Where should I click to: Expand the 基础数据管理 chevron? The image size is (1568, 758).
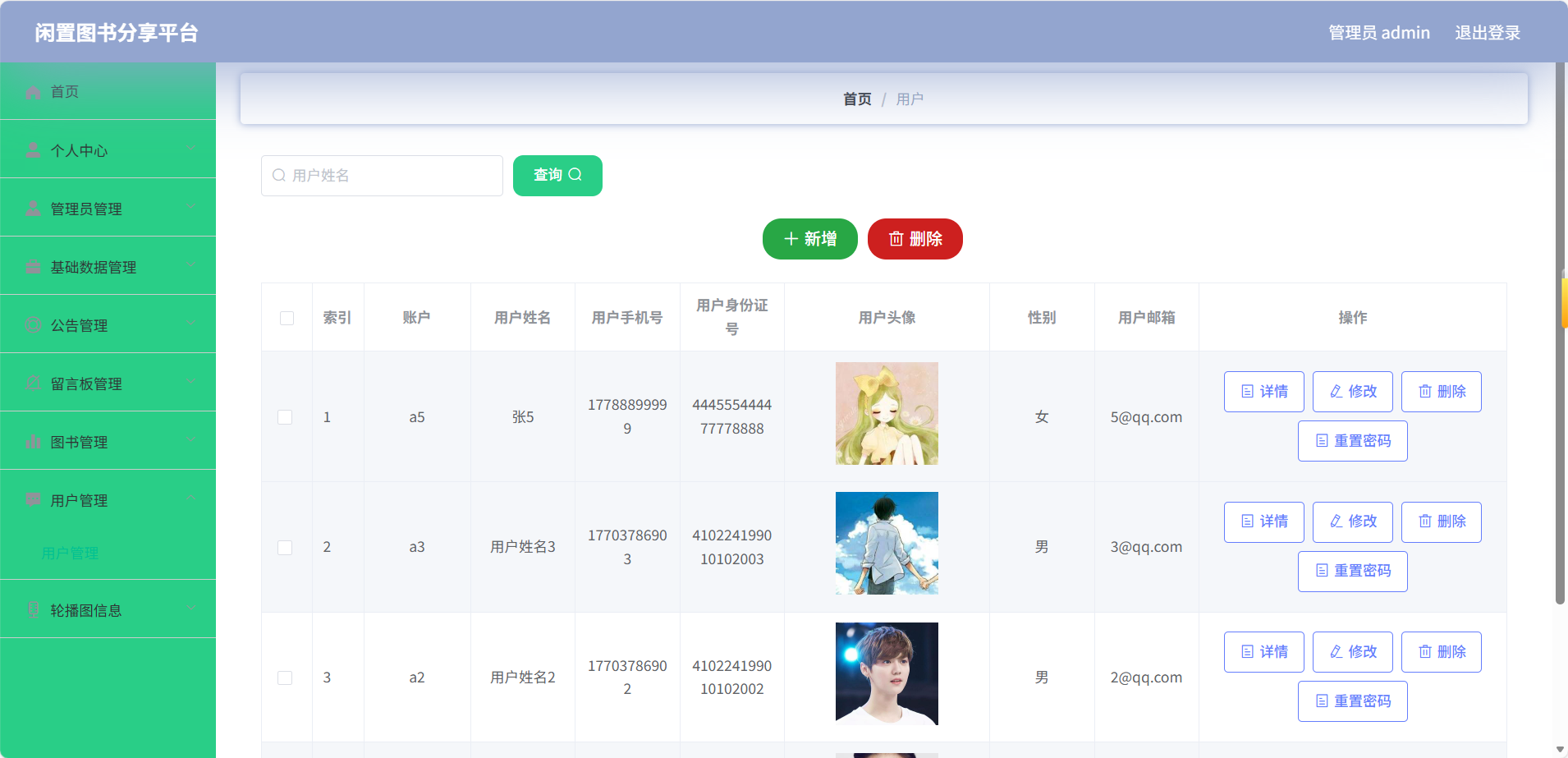click(190, 266)
